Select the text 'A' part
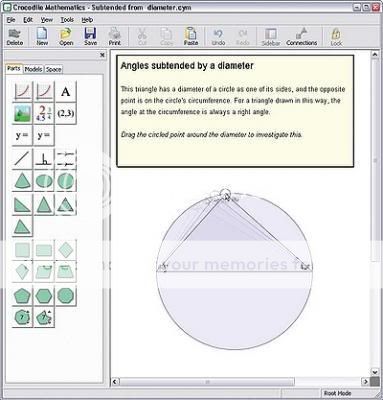Screen dimensions: 383x400 point(66,91)
